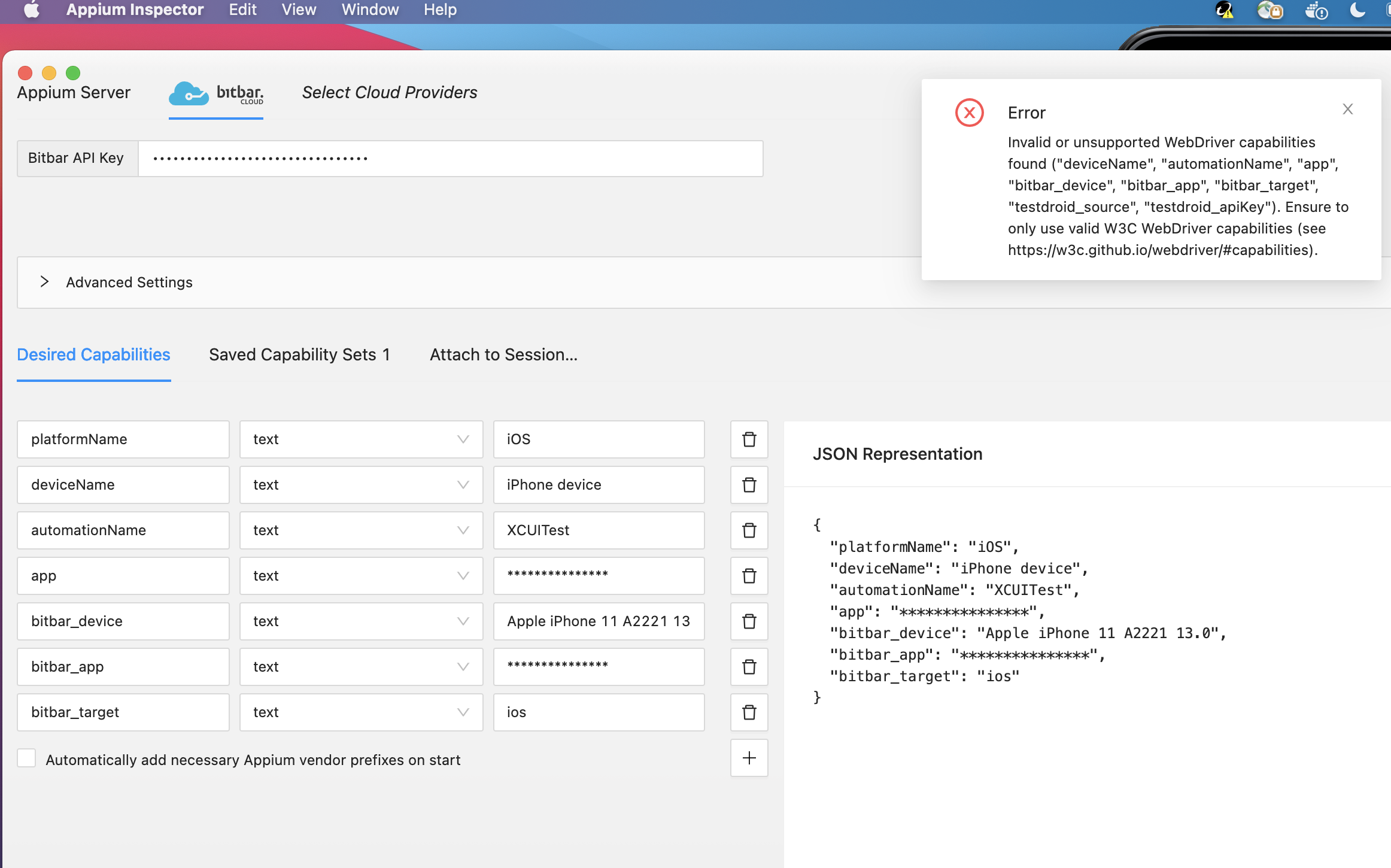Delete the automationName capability row
1391x868 pixels.
[749, 530]
